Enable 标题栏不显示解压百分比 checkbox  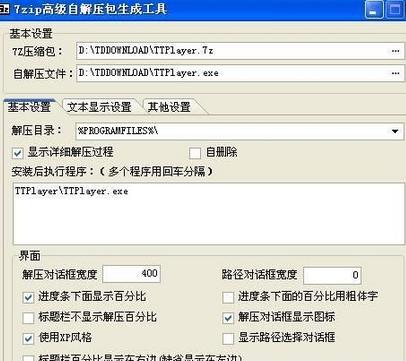click(x=28, y=318)
